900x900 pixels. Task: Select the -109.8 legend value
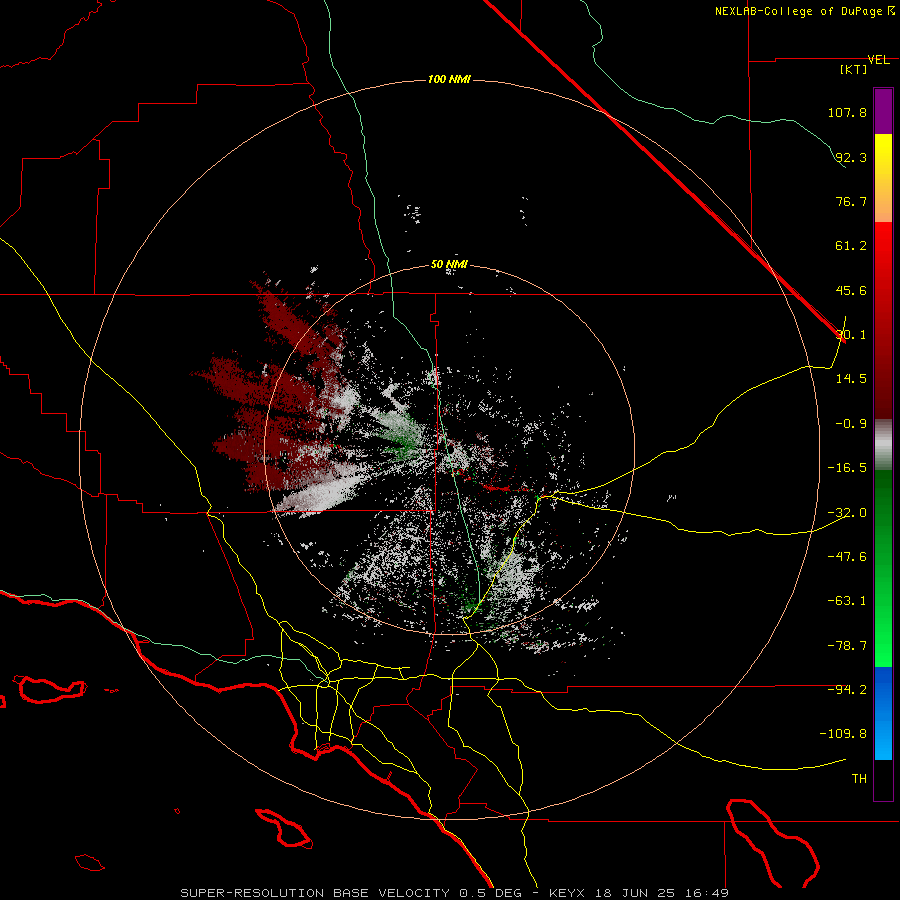click(843, 734)
